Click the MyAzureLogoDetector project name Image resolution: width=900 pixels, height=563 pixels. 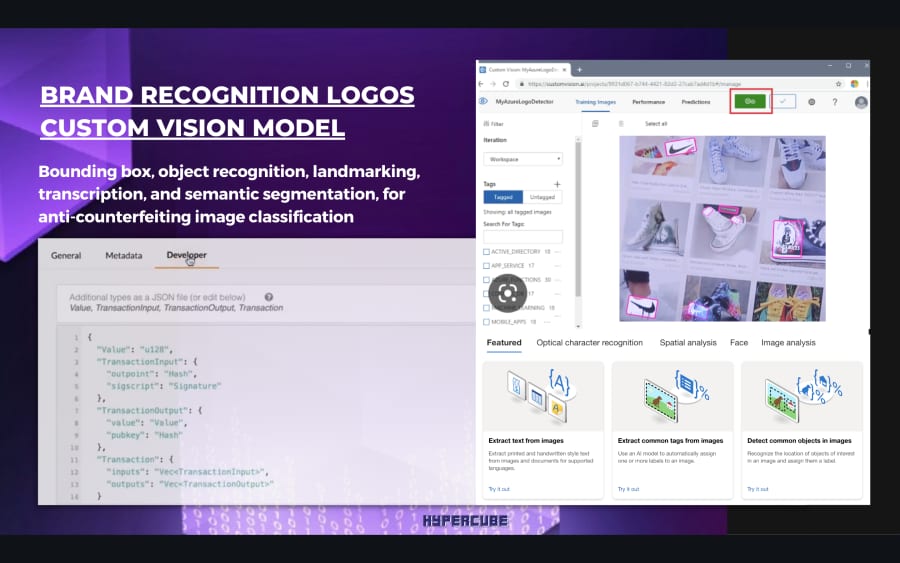[x=524, y=102]
